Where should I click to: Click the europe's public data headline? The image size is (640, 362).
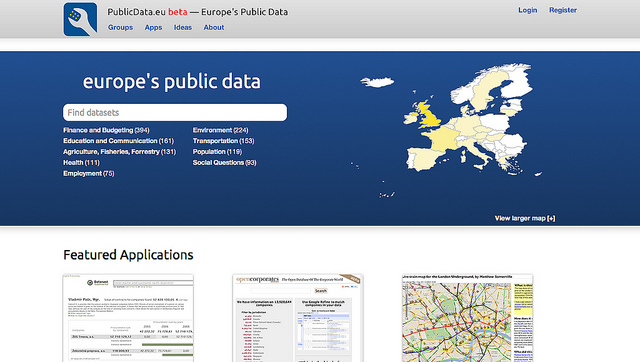[171, 81]
